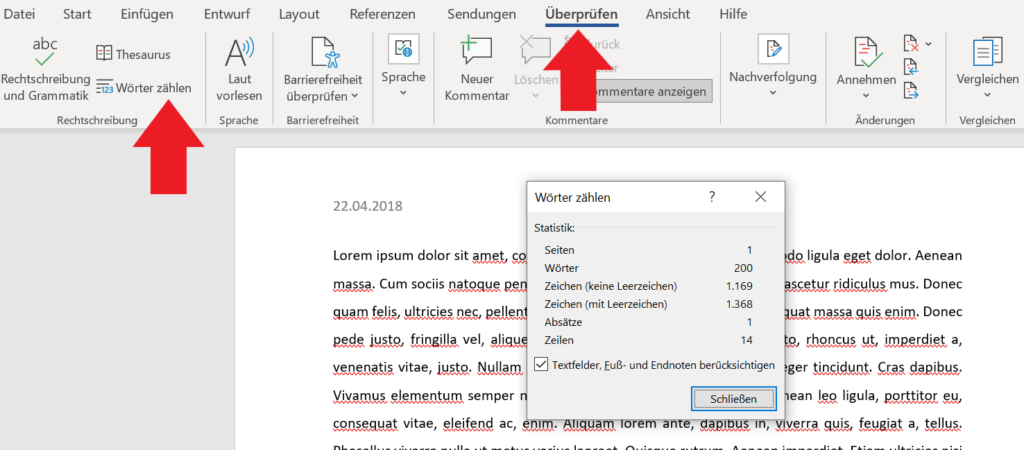Start Laut vorlesen
Screen dimensions: 1024x450
tap(239, 69)
